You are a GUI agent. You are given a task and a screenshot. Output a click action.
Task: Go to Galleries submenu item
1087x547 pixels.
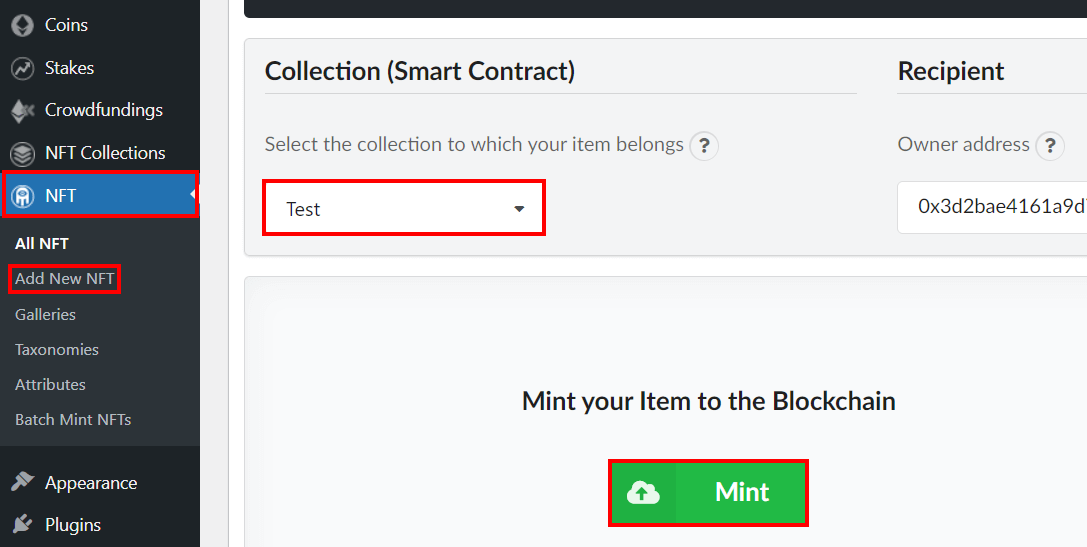pyautogui.click(x=45, y=314)
